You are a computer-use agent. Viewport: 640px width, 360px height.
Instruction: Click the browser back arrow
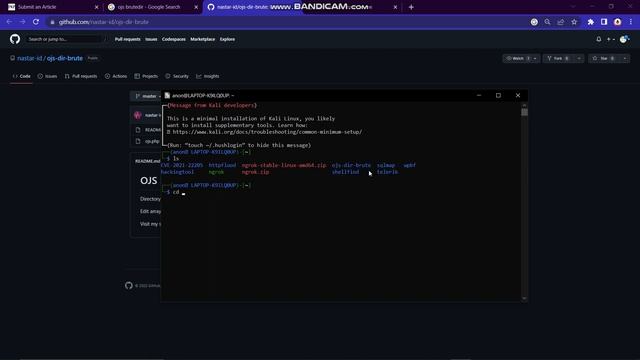[x=9, y=22]
